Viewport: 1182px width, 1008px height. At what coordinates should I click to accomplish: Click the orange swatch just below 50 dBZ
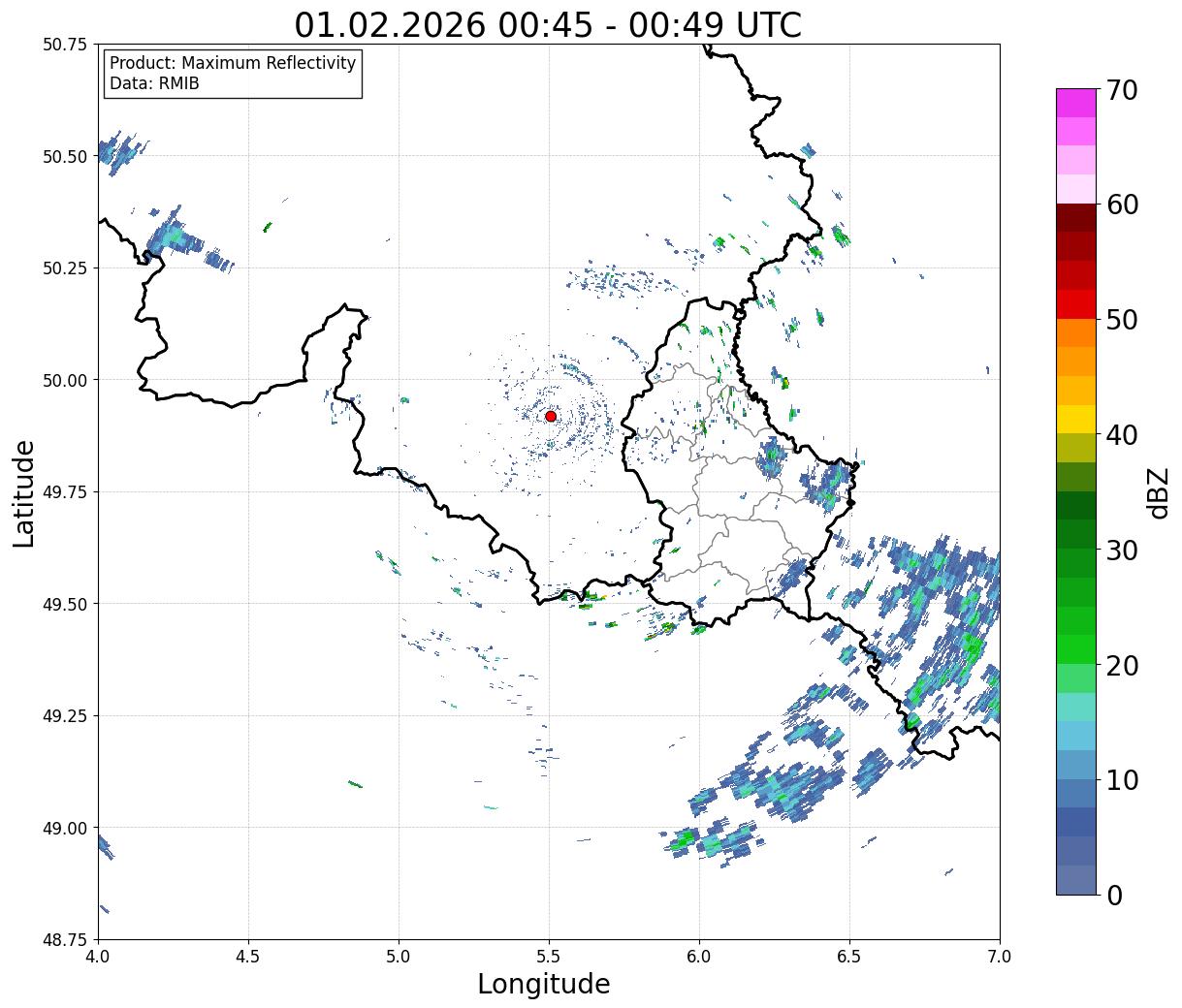pos(1076,332)
